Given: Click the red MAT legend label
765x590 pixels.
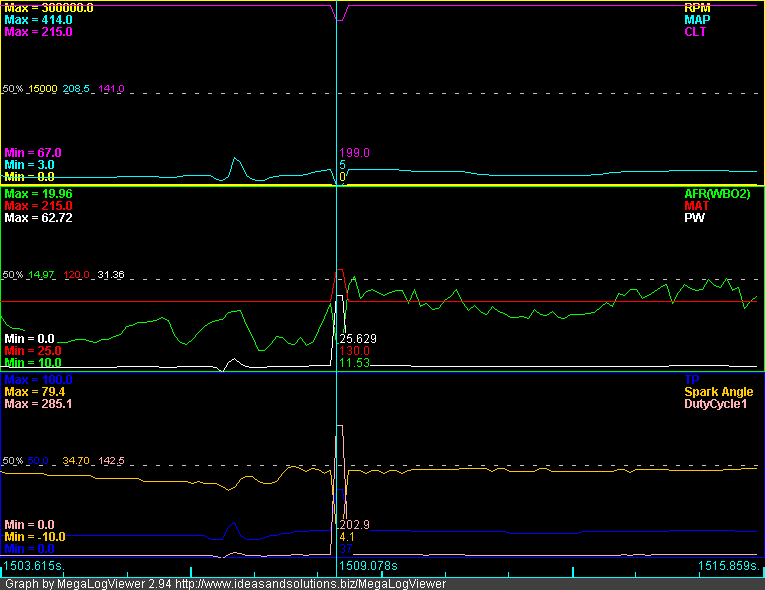Looking at the screenshot, I should pyautogui.click(x=697, y=205).
